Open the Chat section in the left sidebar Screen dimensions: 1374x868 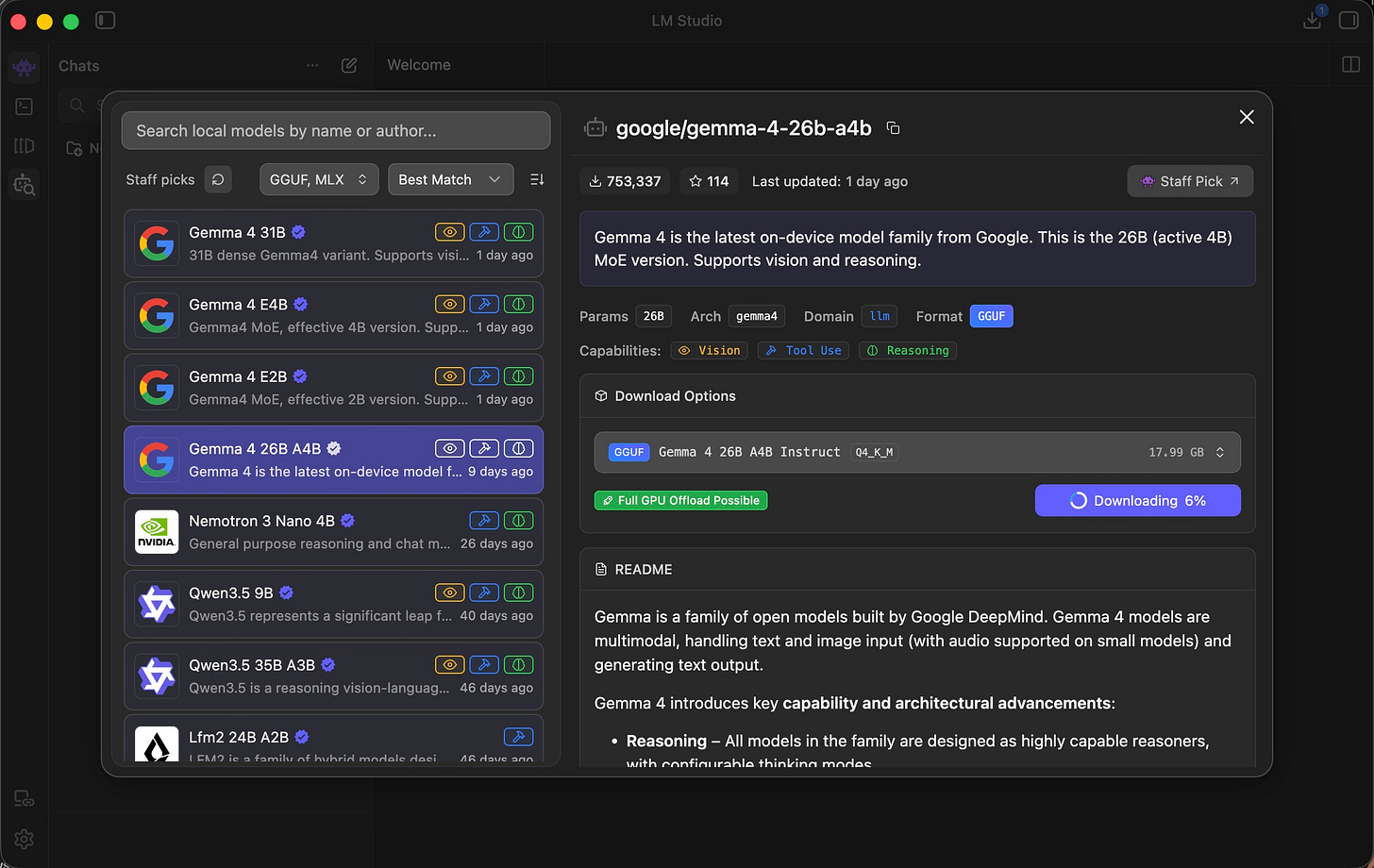[24, 67]
